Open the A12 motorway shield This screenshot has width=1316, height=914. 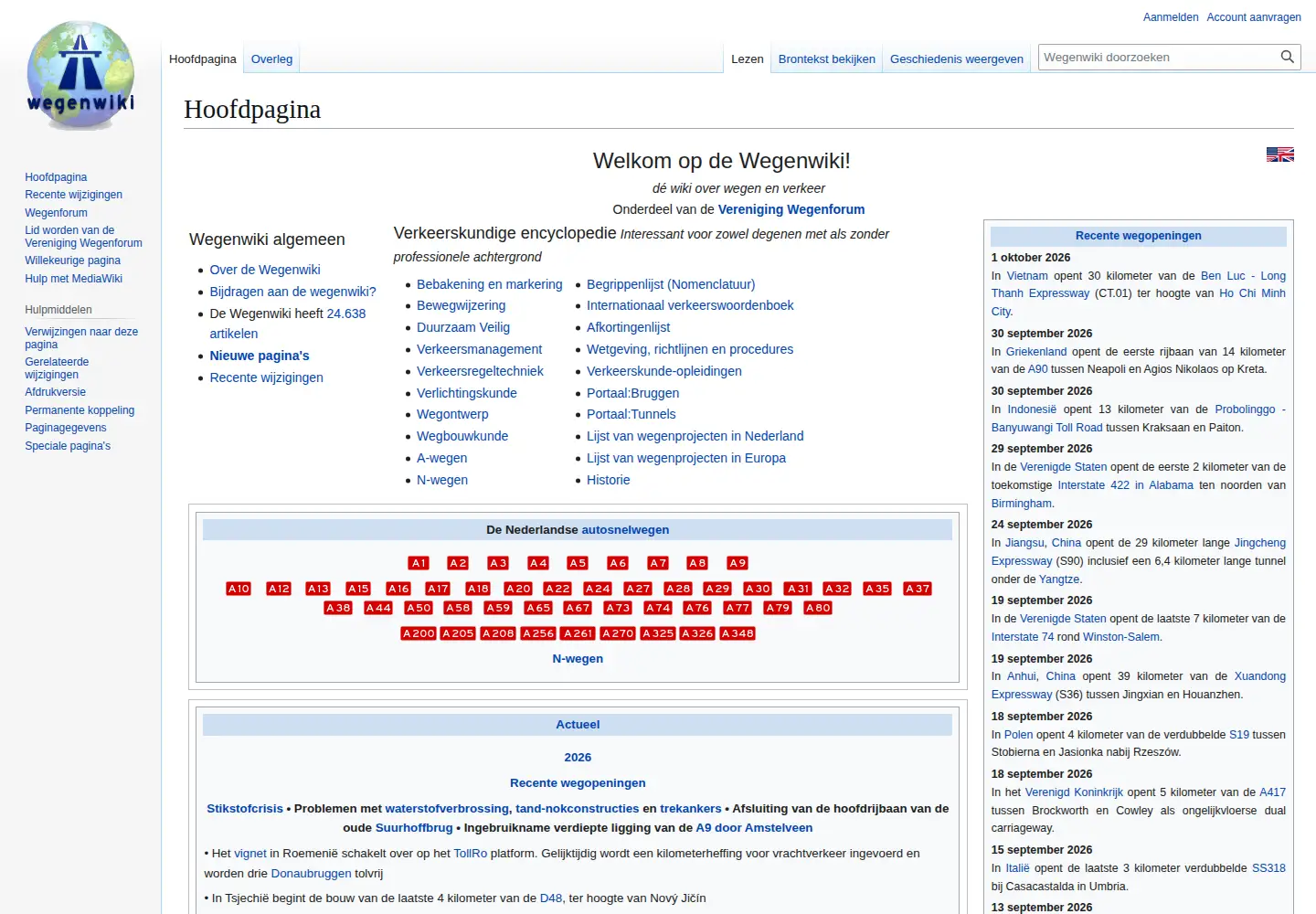tap(279, 589)
